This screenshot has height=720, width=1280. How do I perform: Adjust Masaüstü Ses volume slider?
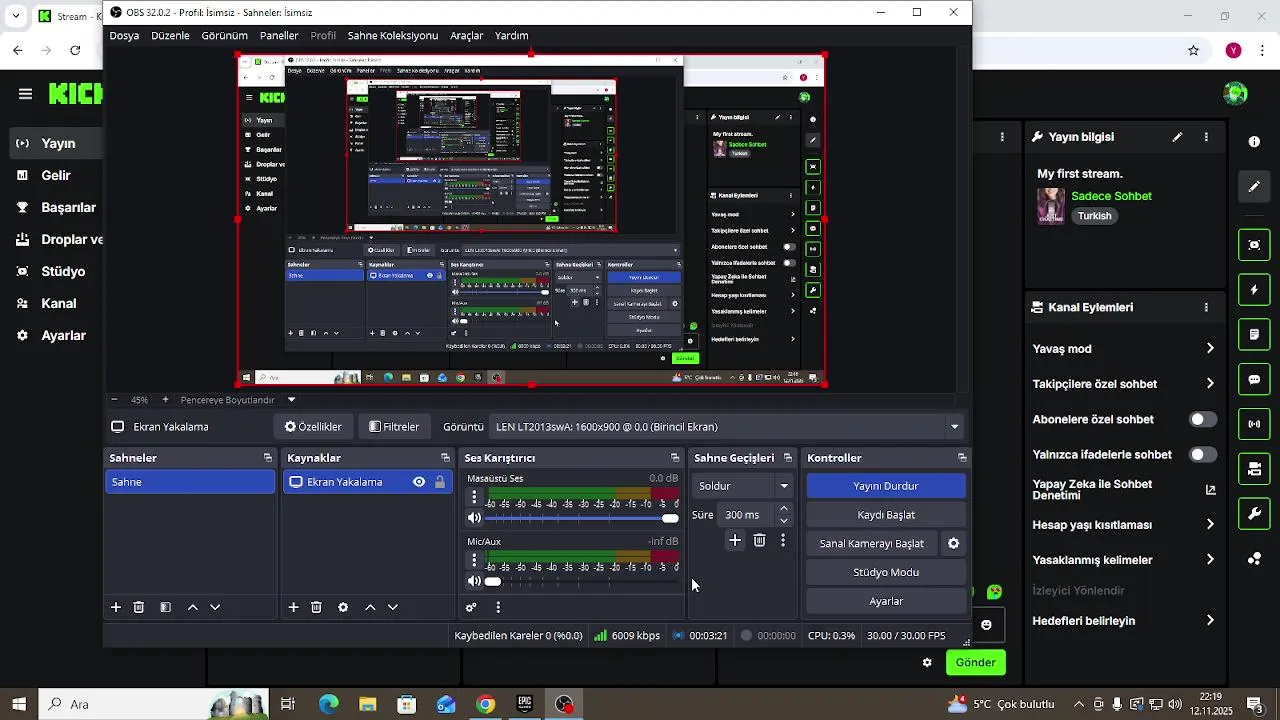click(582, 518)
